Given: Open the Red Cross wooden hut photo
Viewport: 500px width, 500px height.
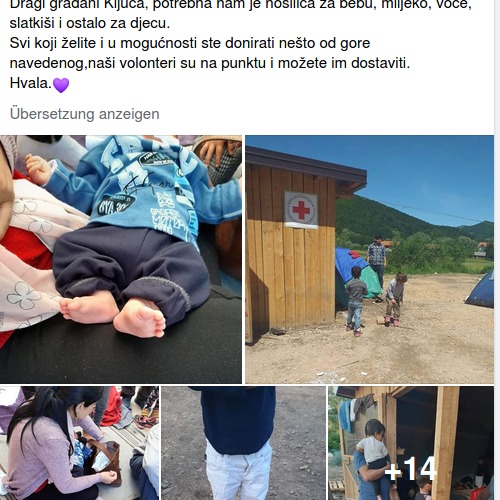Looking at the screenshot, I should [369, 259].
